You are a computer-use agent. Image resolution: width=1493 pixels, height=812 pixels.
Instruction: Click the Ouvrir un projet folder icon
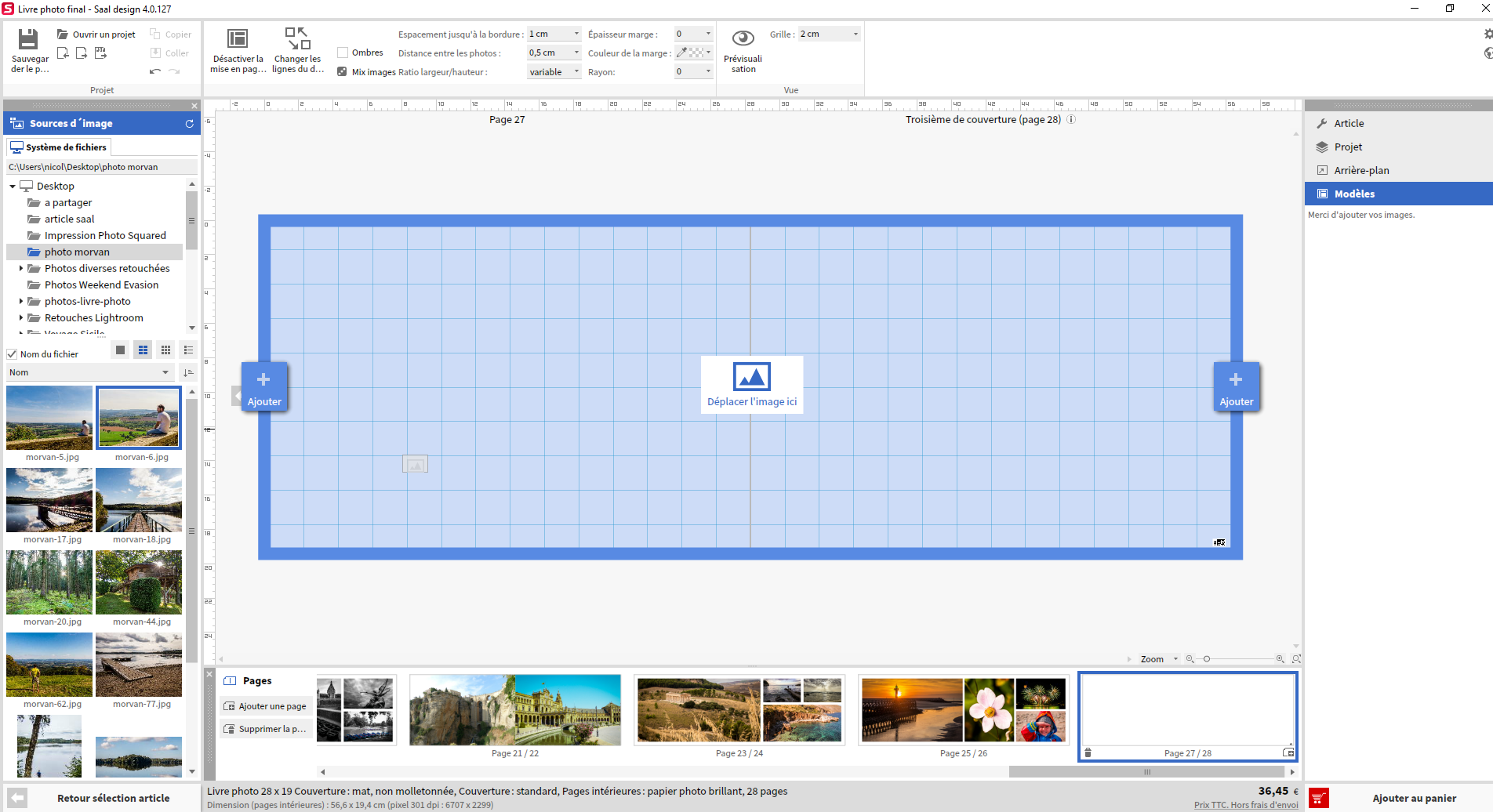pos(63,34)
